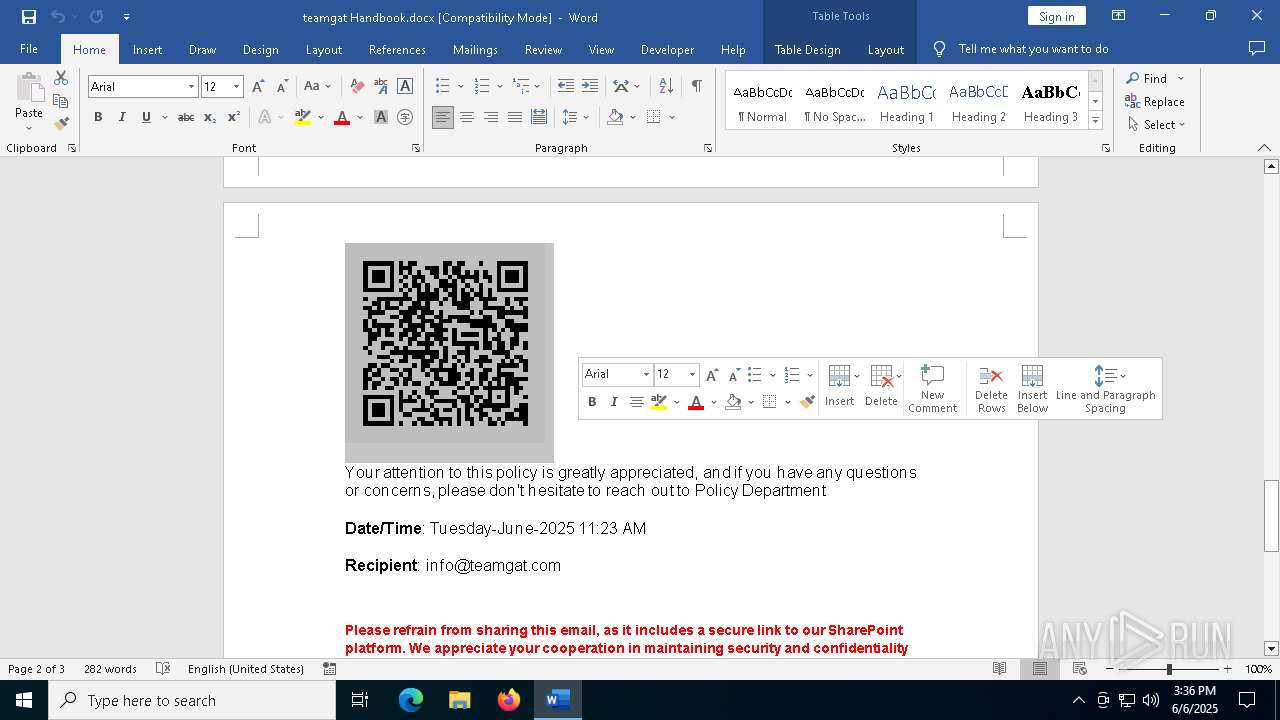Switch to the Layout tab next to Design
This screenshot has width=1280, height=720.
(x=323, y=49)
